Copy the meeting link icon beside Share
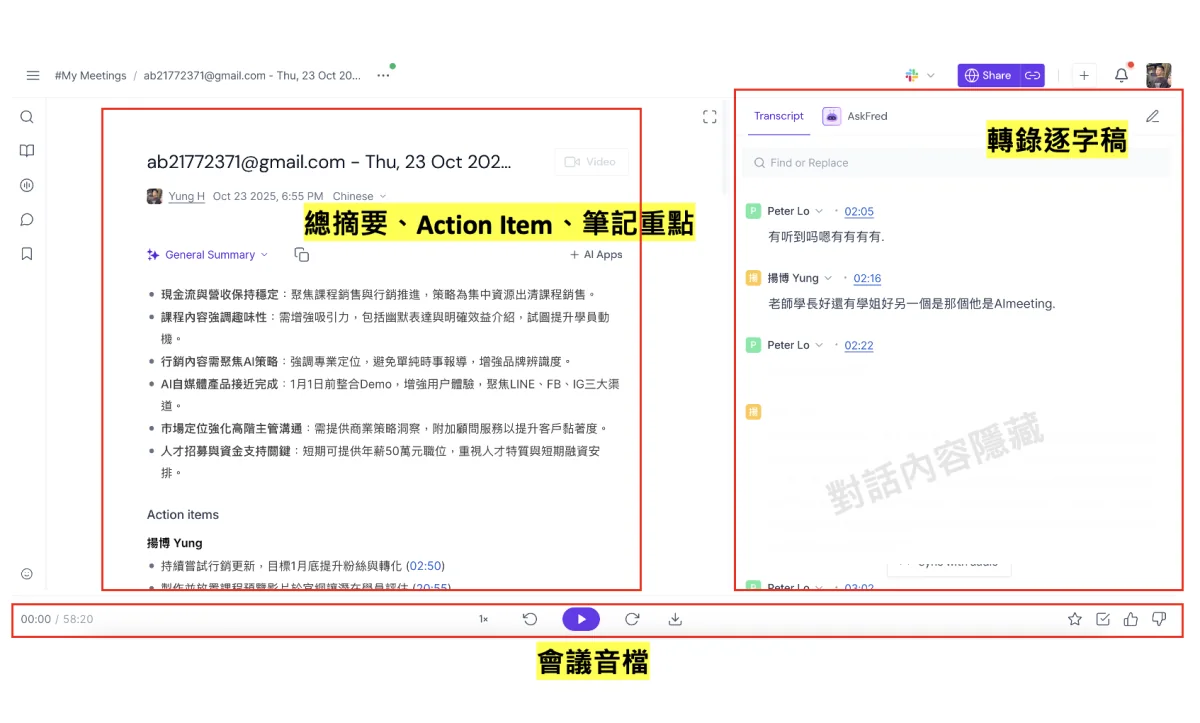The width and height of the screenshot is (1200, 723). click(x=1033, y=75)
